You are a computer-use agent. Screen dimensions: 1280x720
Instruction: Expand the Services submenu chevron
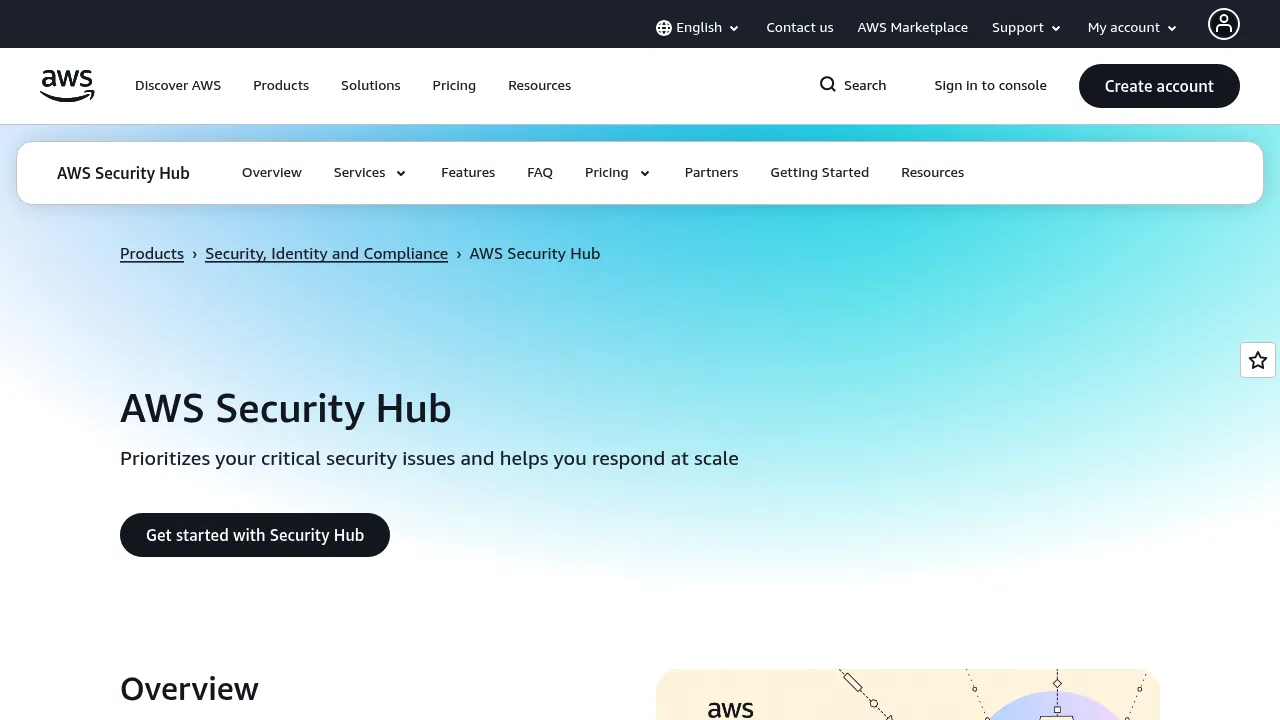pyautogui.click(x=401, y=173)
